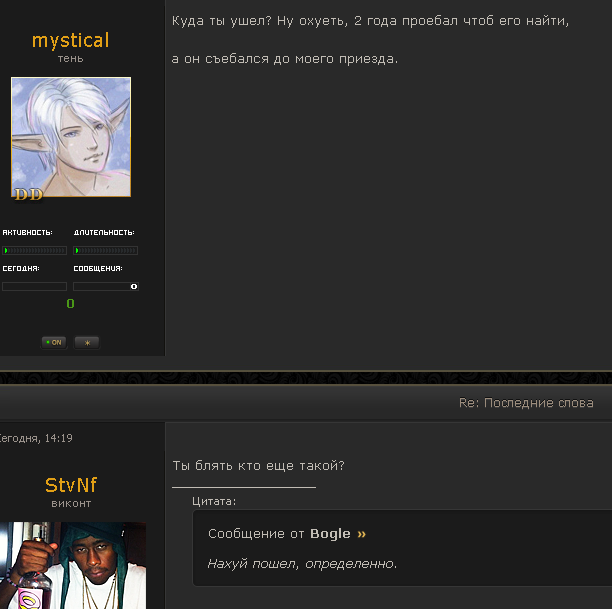Screen dimensions: 612x609
Task: Click the Активность progress bar
Action: tap(34, 251)
